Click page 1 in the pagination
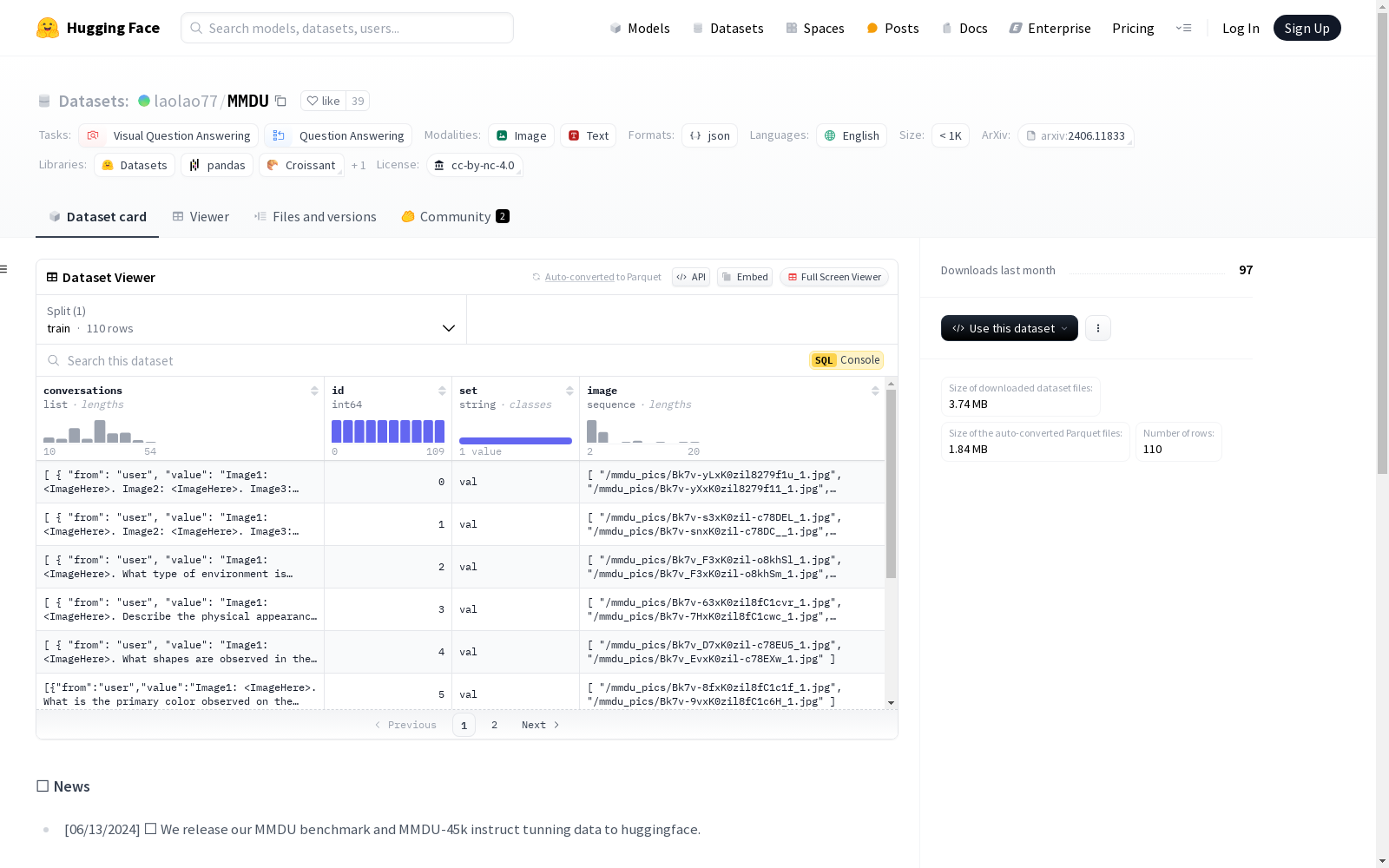 tap(464, 725)
